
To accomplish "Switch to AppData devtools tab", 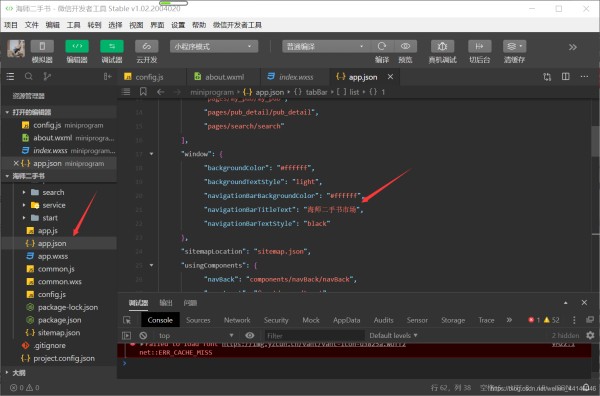I will click(347, 320).
